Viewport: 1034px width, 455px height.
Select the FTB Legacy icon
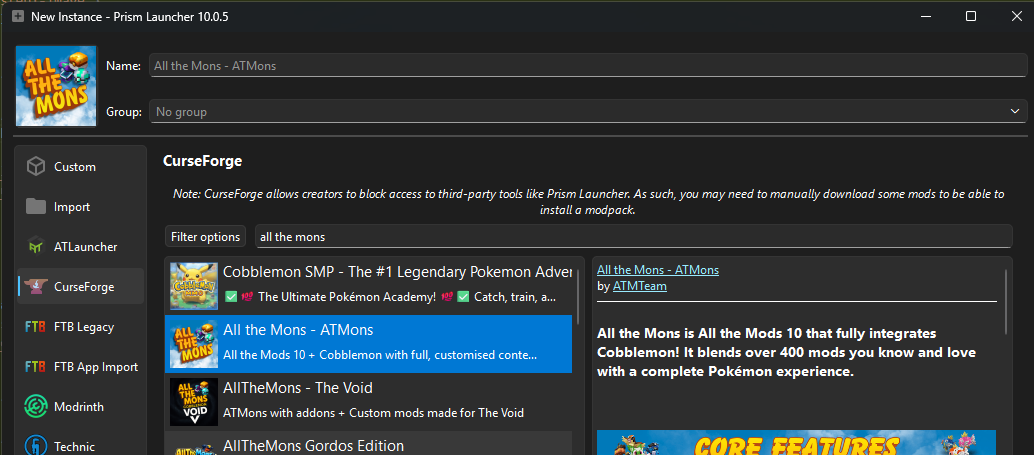[x=37, y=327]
